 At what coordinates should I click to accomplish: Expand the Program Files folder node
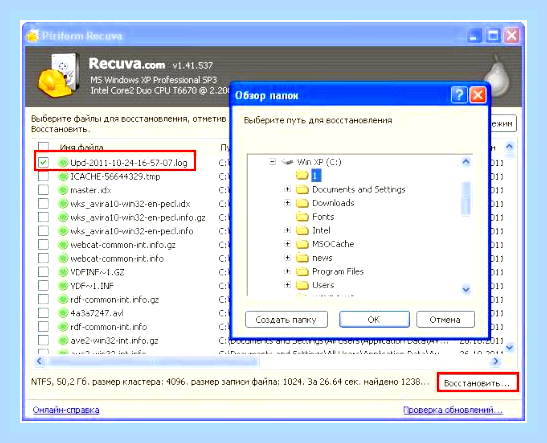[x=287, y=272]
